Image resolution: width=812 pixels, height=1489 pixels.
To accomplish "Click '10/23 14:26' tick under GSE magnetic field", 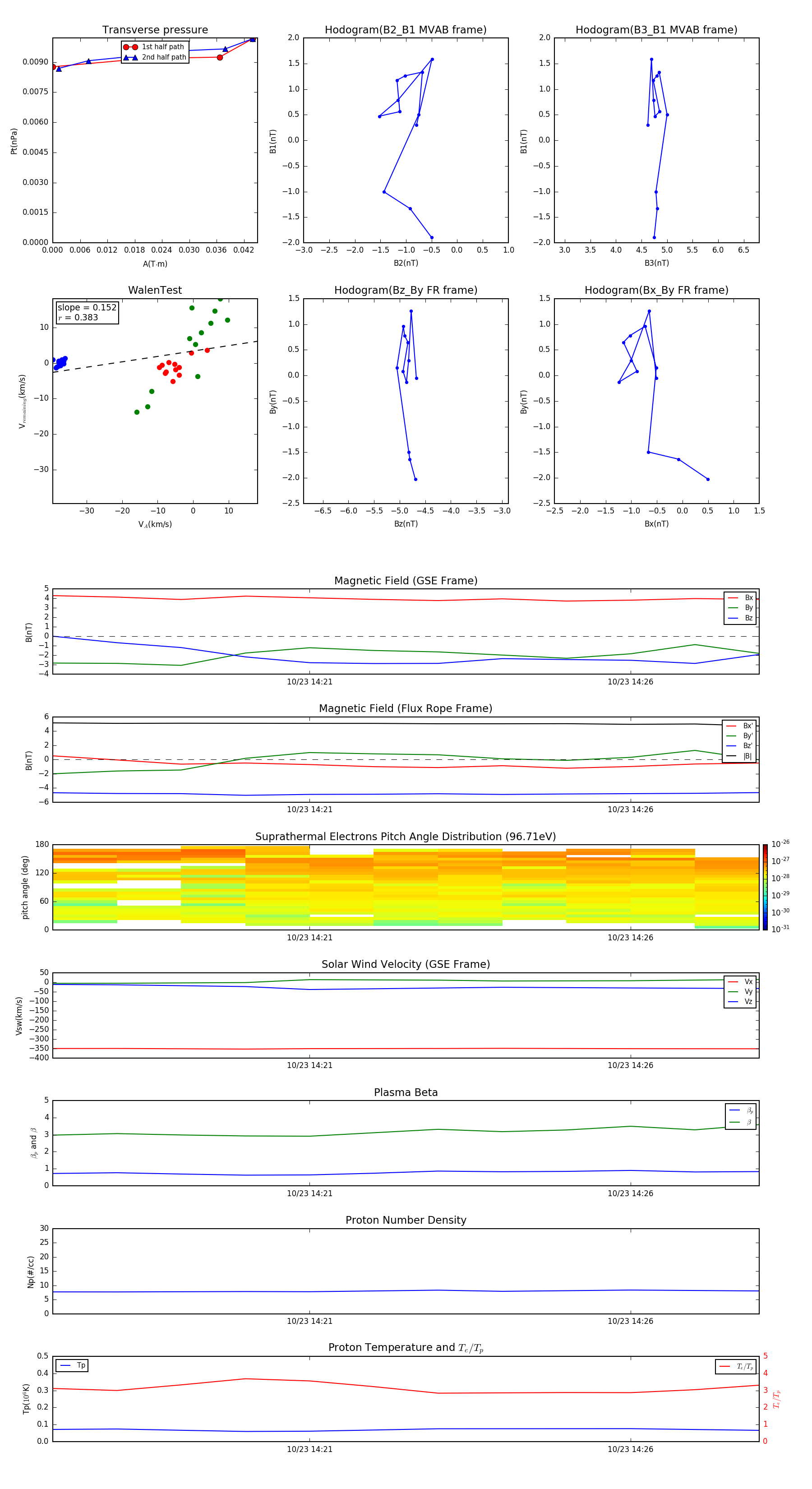I will 630,682.
